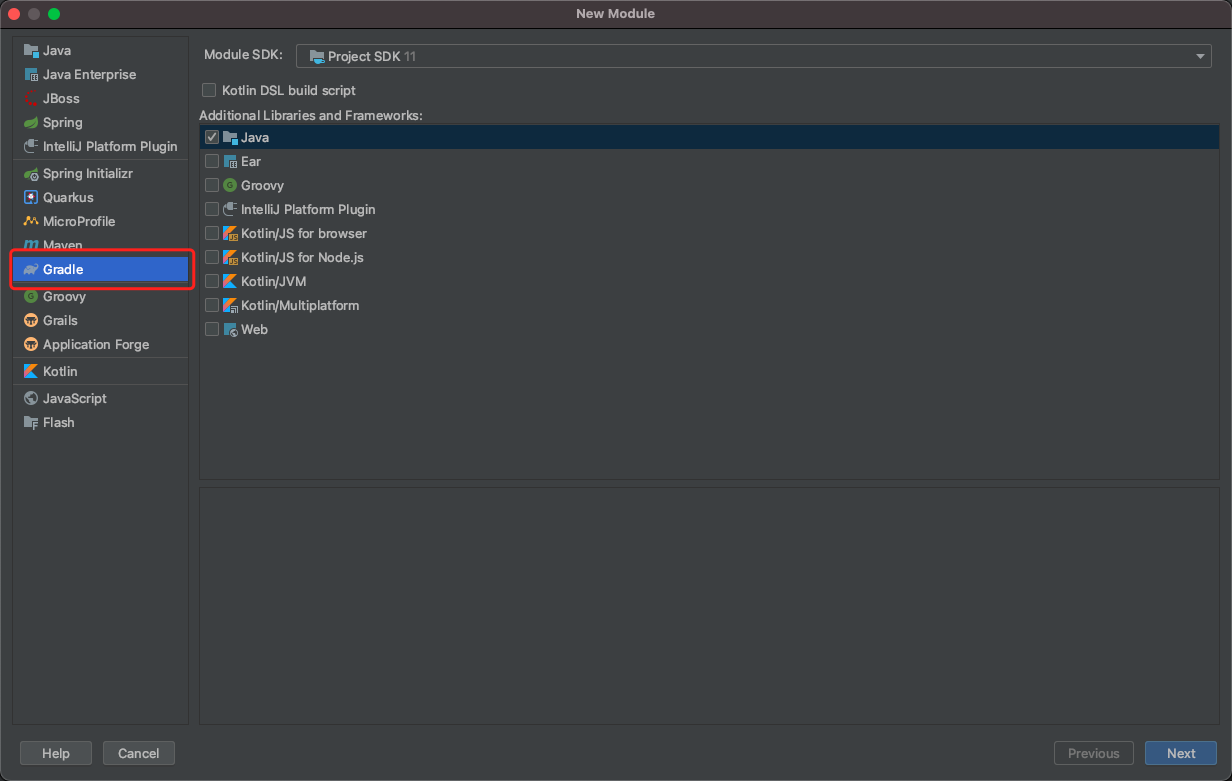This screenshot has width=1232, height=781.
Task: Open the Module SDK dropdown
Action: point(754,56)
